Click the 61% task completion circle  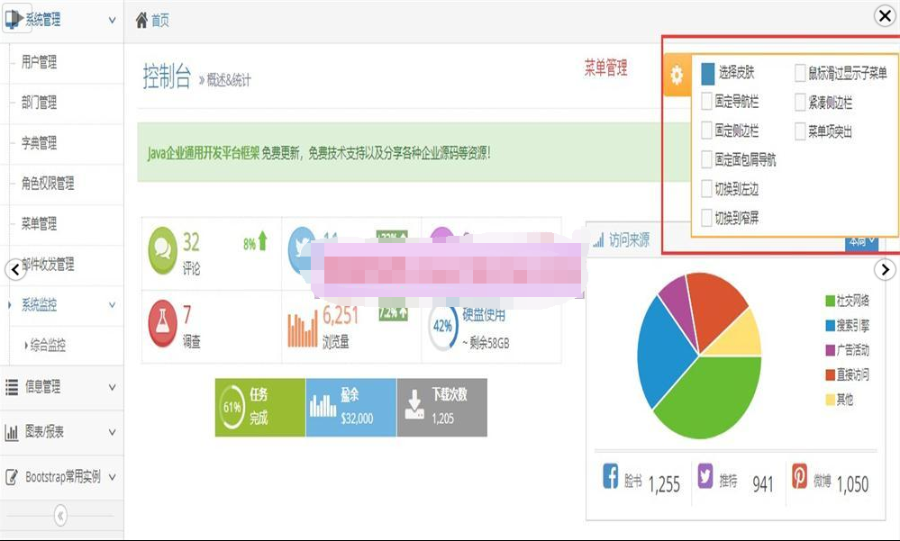click(x=232, y=407)
